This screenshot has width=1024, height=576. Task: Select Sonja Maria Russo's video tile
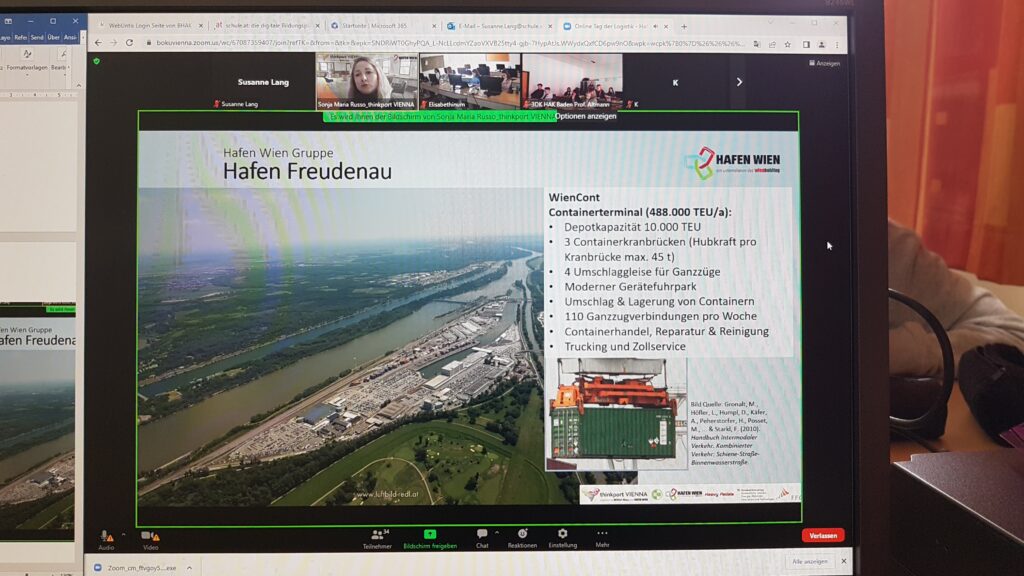click(367, 82)
